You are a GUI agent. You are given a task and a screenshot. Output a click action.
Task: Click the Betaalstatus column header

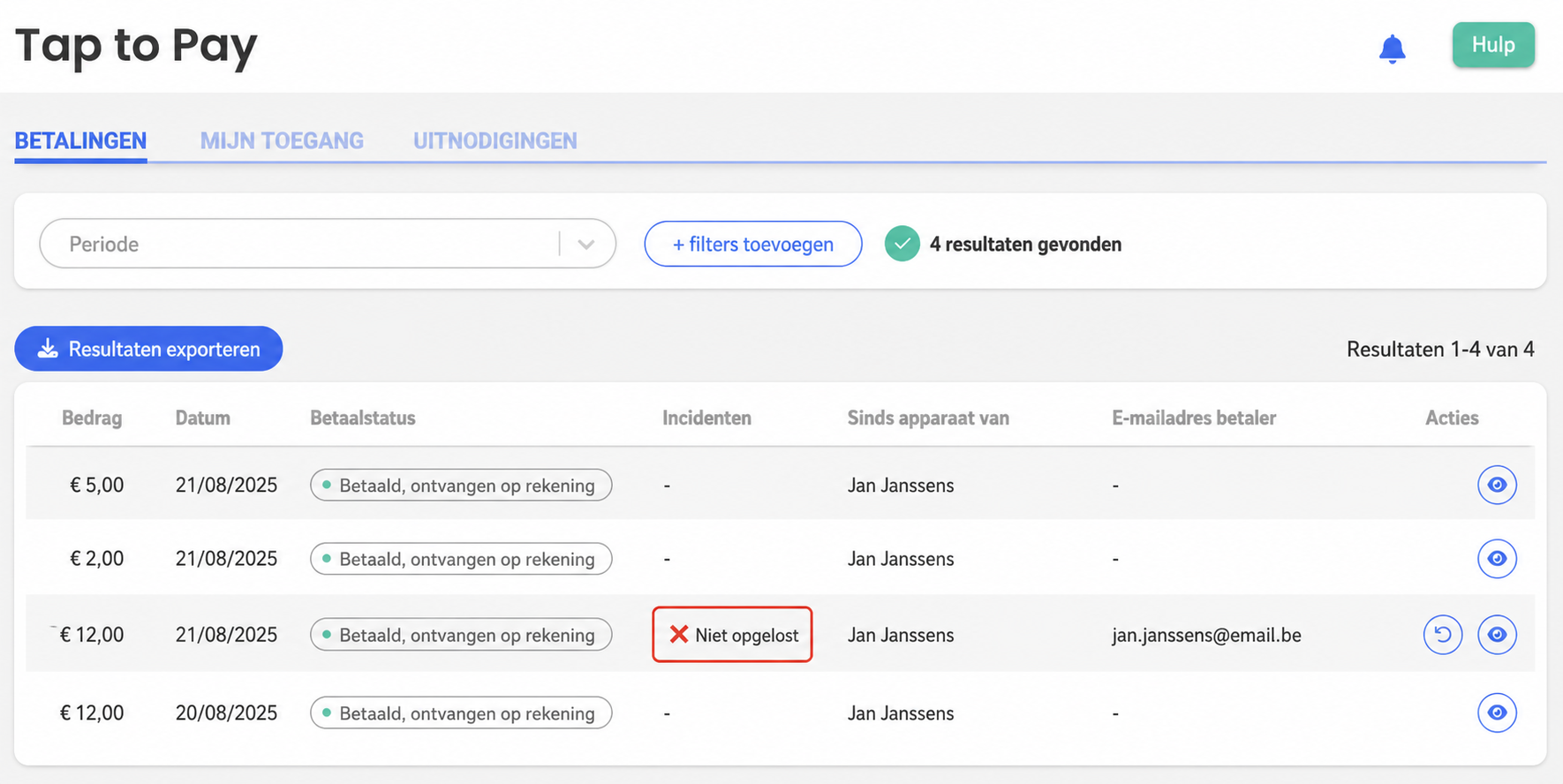[x=363, y=418]
